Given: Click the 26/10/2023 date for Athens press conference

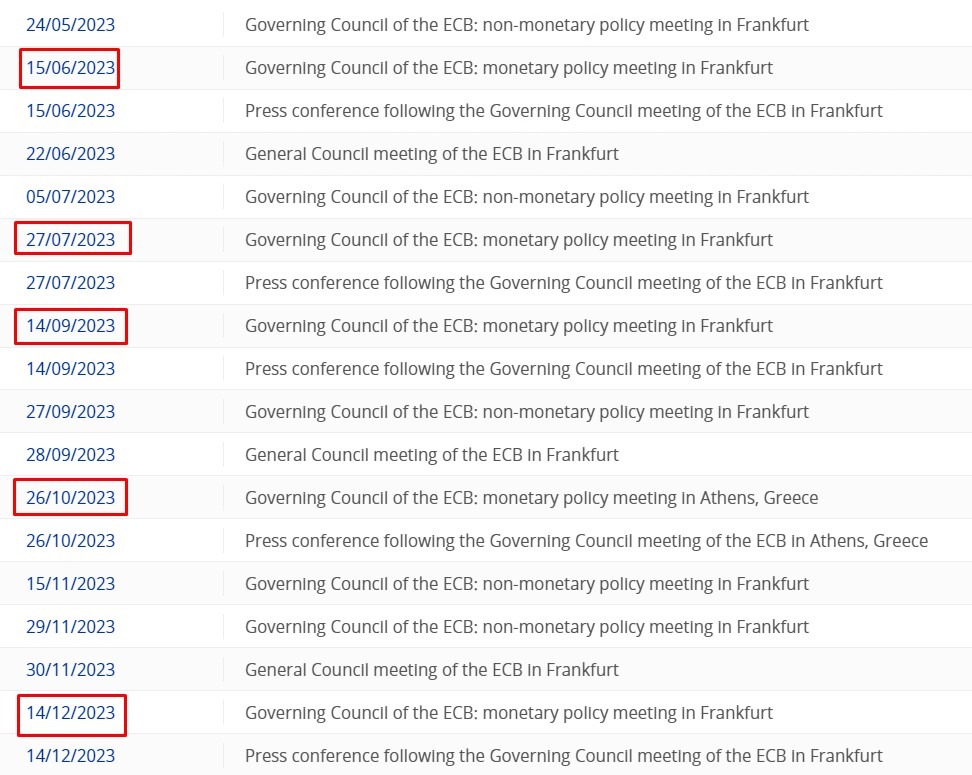Looking at the screenshot, I should coord(70,541).
